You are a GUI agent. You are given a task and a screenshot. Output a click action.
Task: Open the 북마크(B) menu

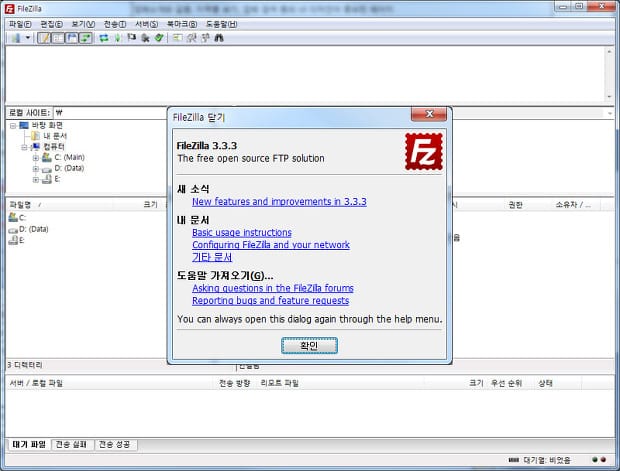point(182,25)
